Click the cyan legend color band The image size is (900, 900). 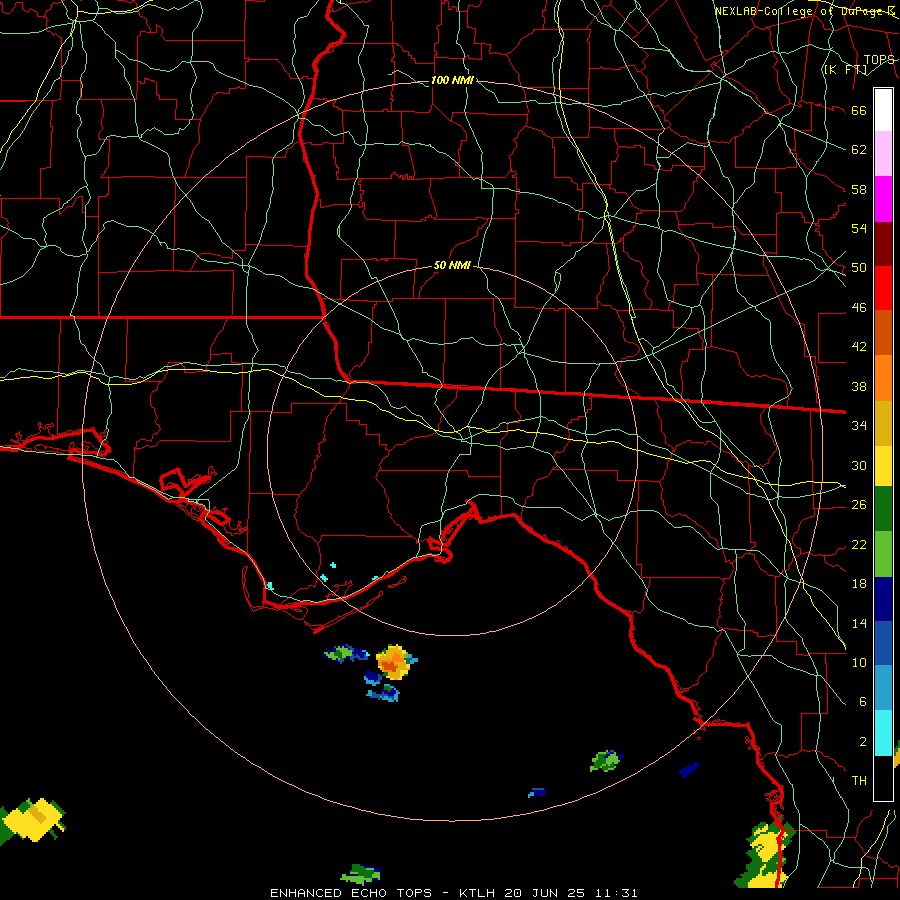pos(883,733)
